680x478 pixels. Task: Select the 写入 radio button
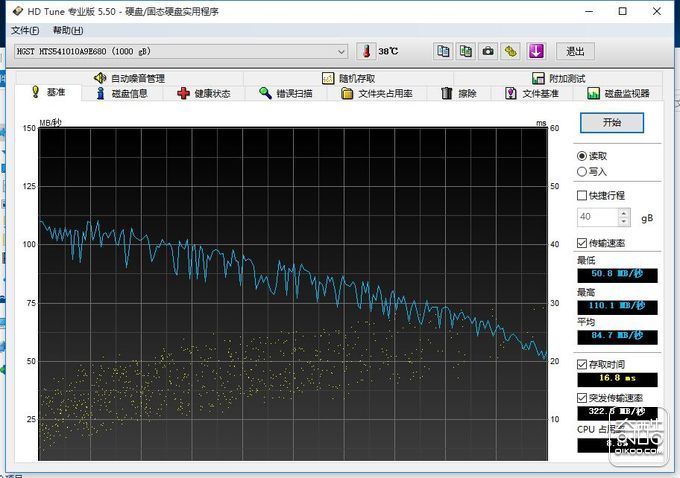(582, 172)
